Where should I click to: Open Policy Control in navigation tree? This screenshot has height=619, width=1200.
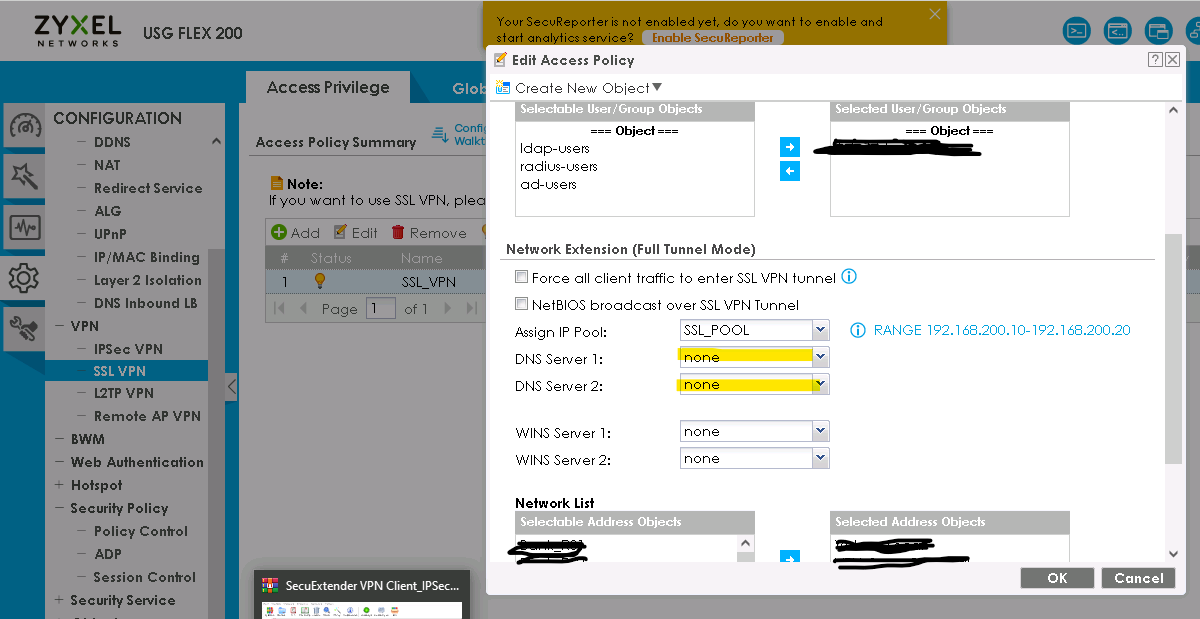[140, 531]
